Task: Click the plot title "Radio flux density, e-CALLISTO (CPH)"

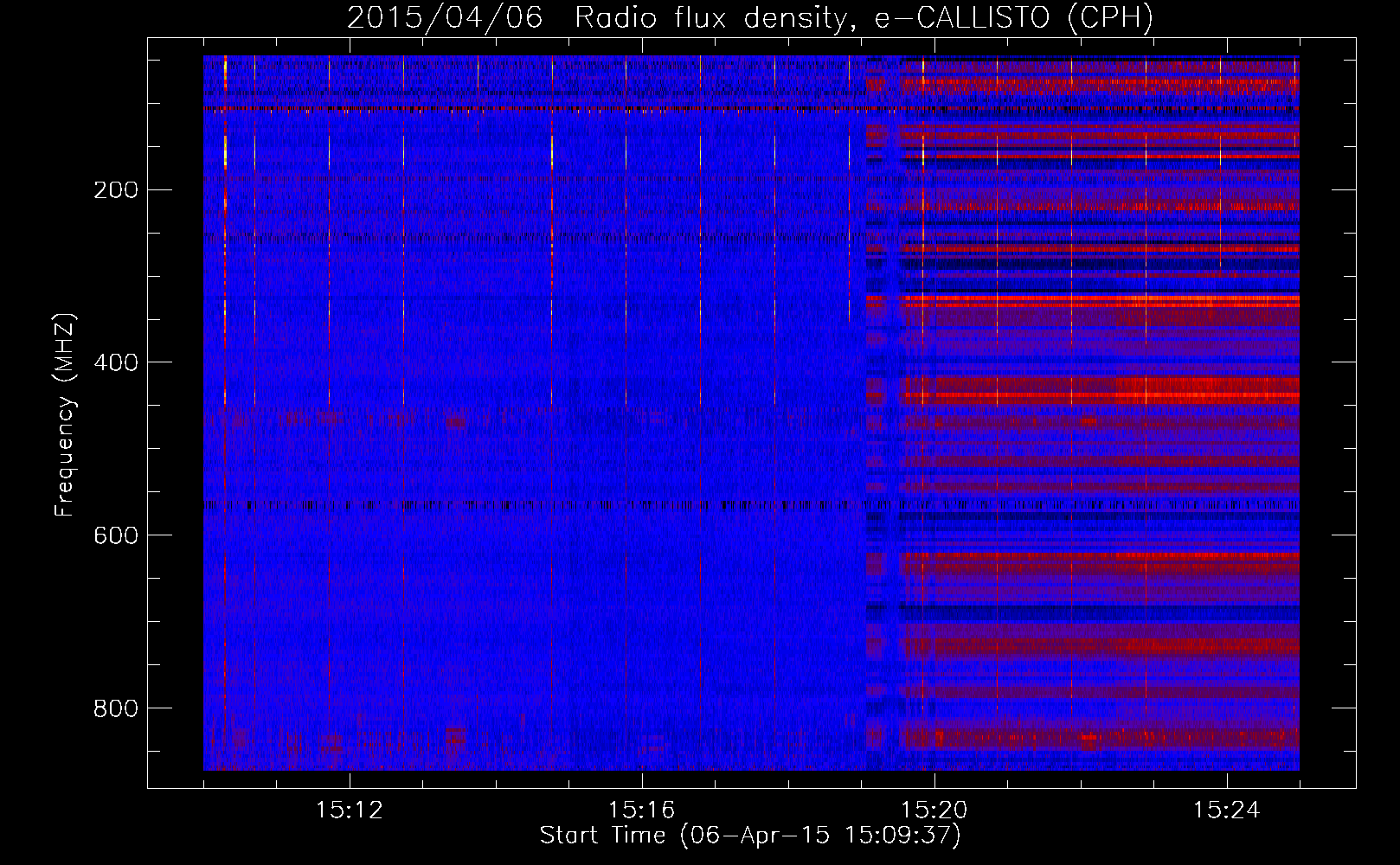Action: click(864, 17)
